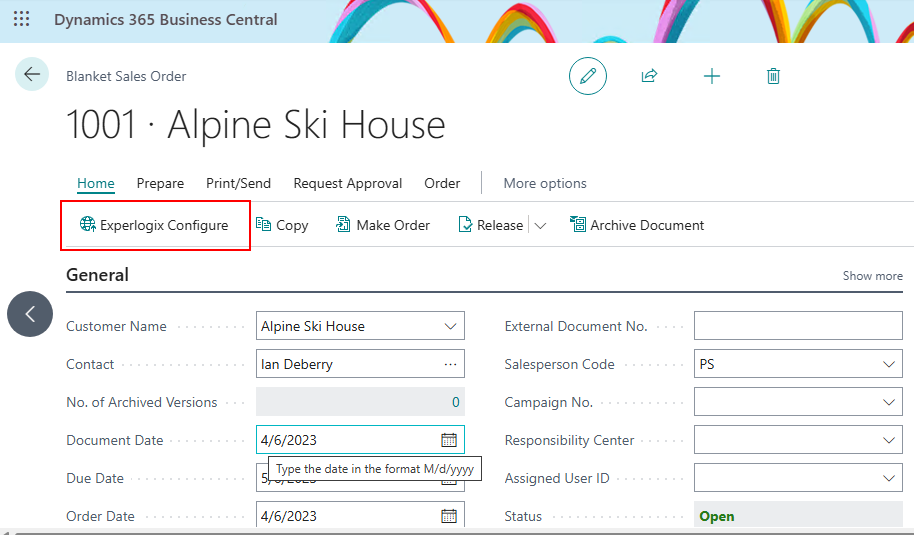Click the round collapse chevron button
The width and height of the screenshot is (914, 535).
coord(30,314)
